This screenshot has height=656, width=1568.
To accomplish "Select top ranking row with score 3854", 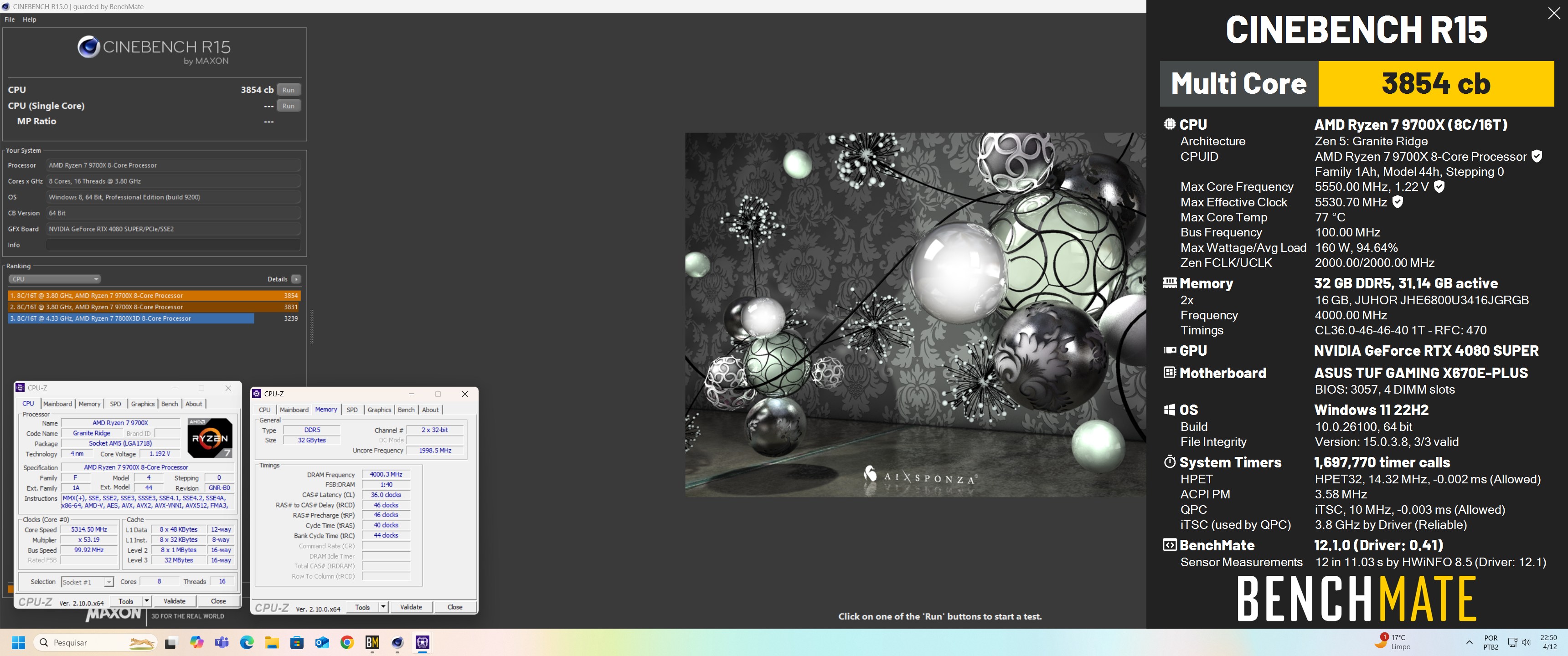I will click(154, 296).
